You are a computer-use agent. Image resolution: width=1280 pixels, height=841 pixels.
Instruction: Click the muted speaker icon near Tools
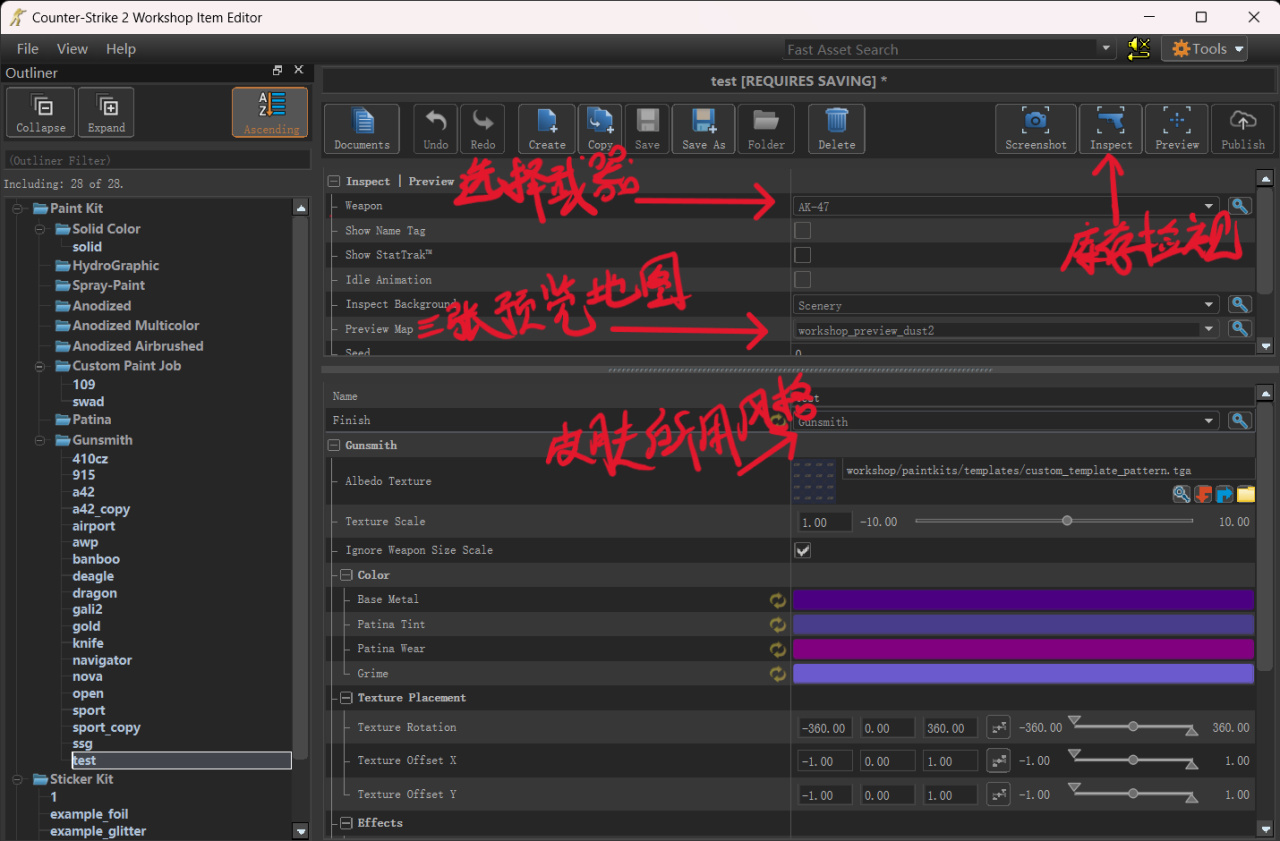coord(1138,49)
